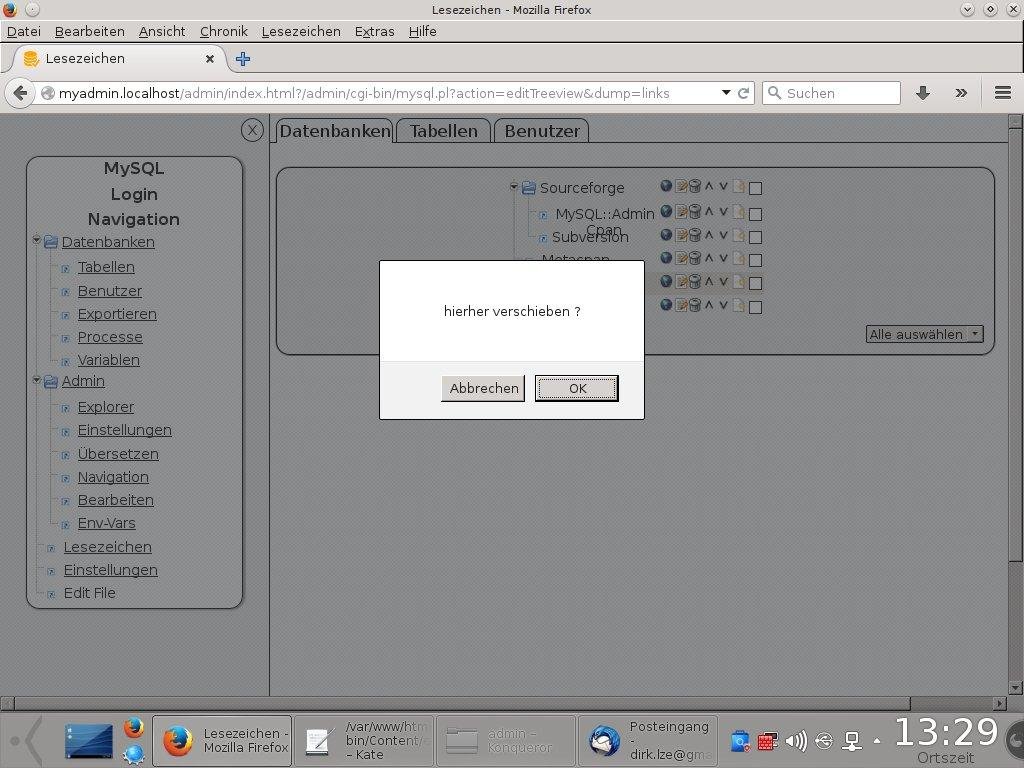Image resolution: width=1024 pixels, height=768 pixels.
Task: Check the checkbox on the Sourceforge row
Action: click(x=756, y=187)
